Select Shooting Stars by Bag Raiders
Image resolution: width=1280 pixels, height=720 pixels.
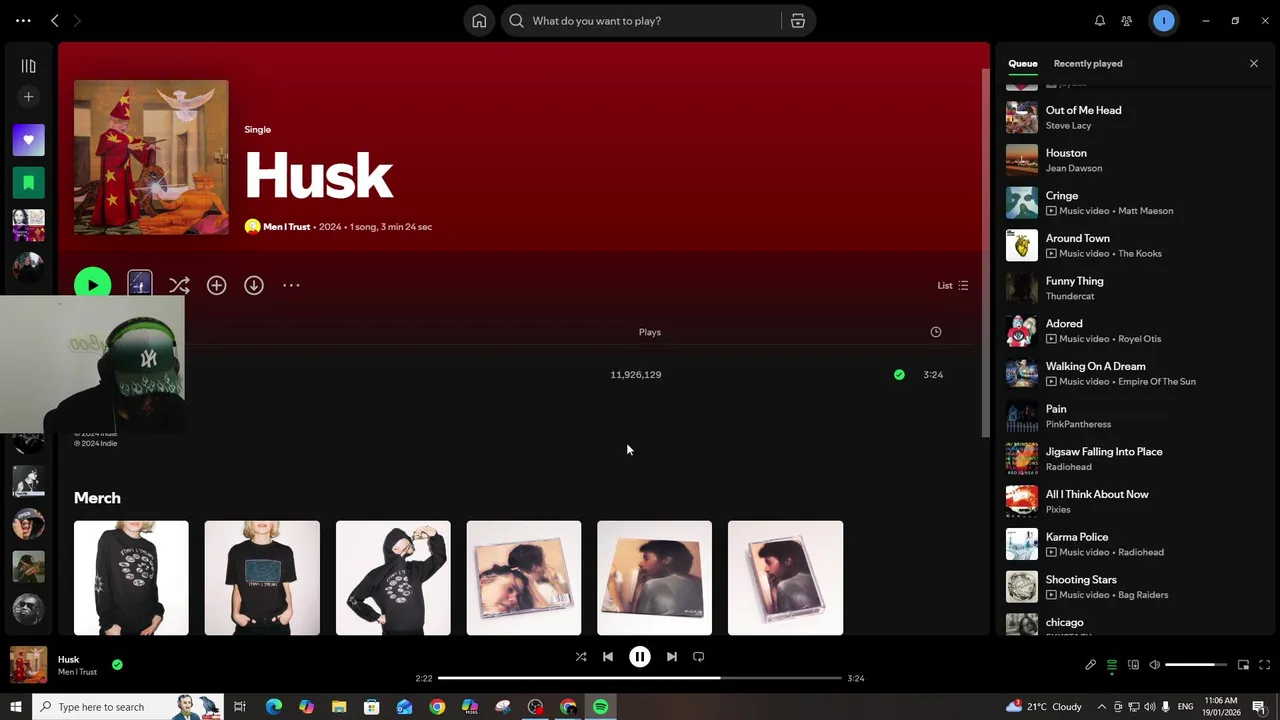pos(1135,587)
